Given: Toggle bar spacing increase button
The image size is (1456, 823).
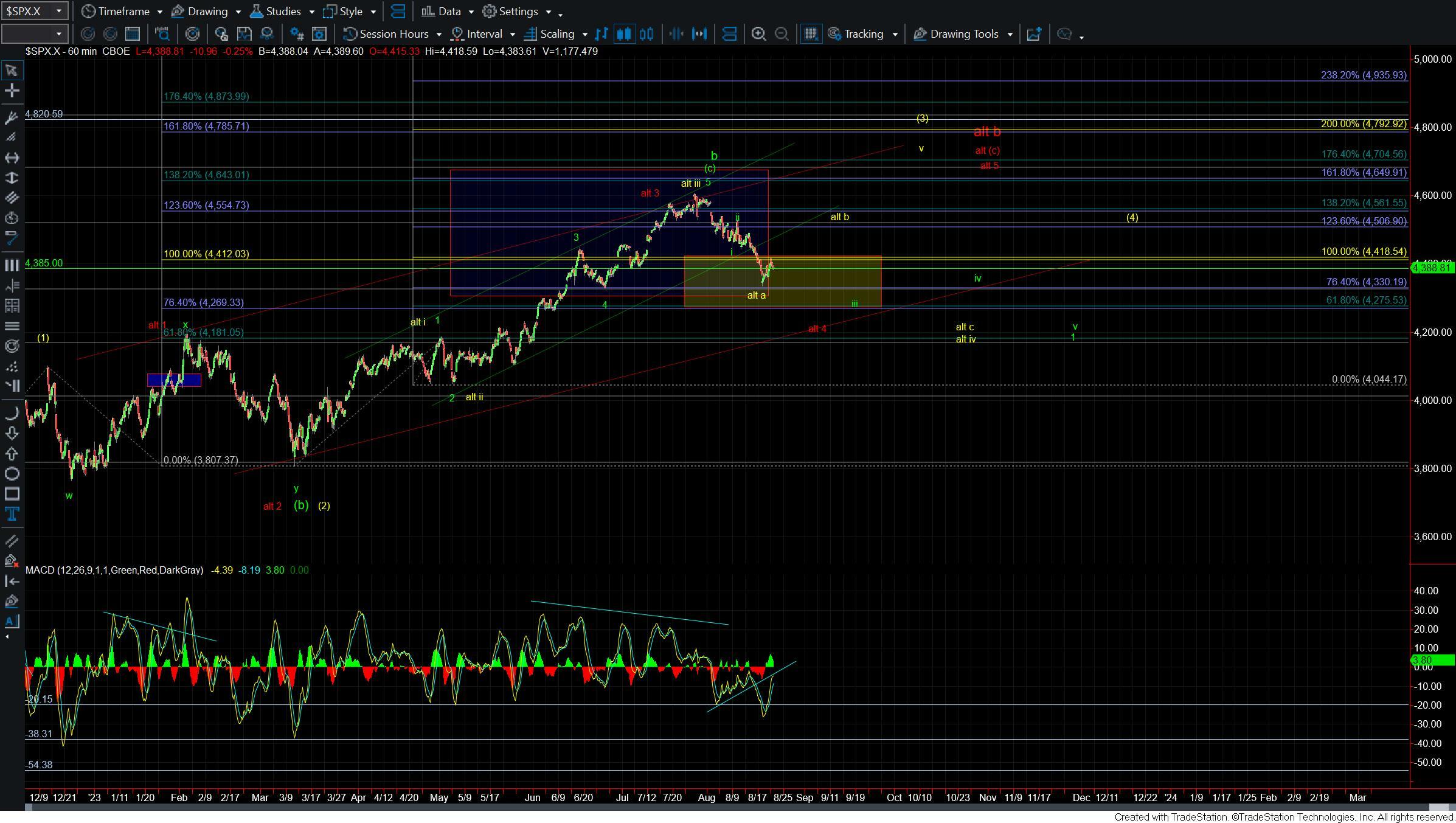Looking at the screenshot, I should pyautogui.click(x=699, y=34).
